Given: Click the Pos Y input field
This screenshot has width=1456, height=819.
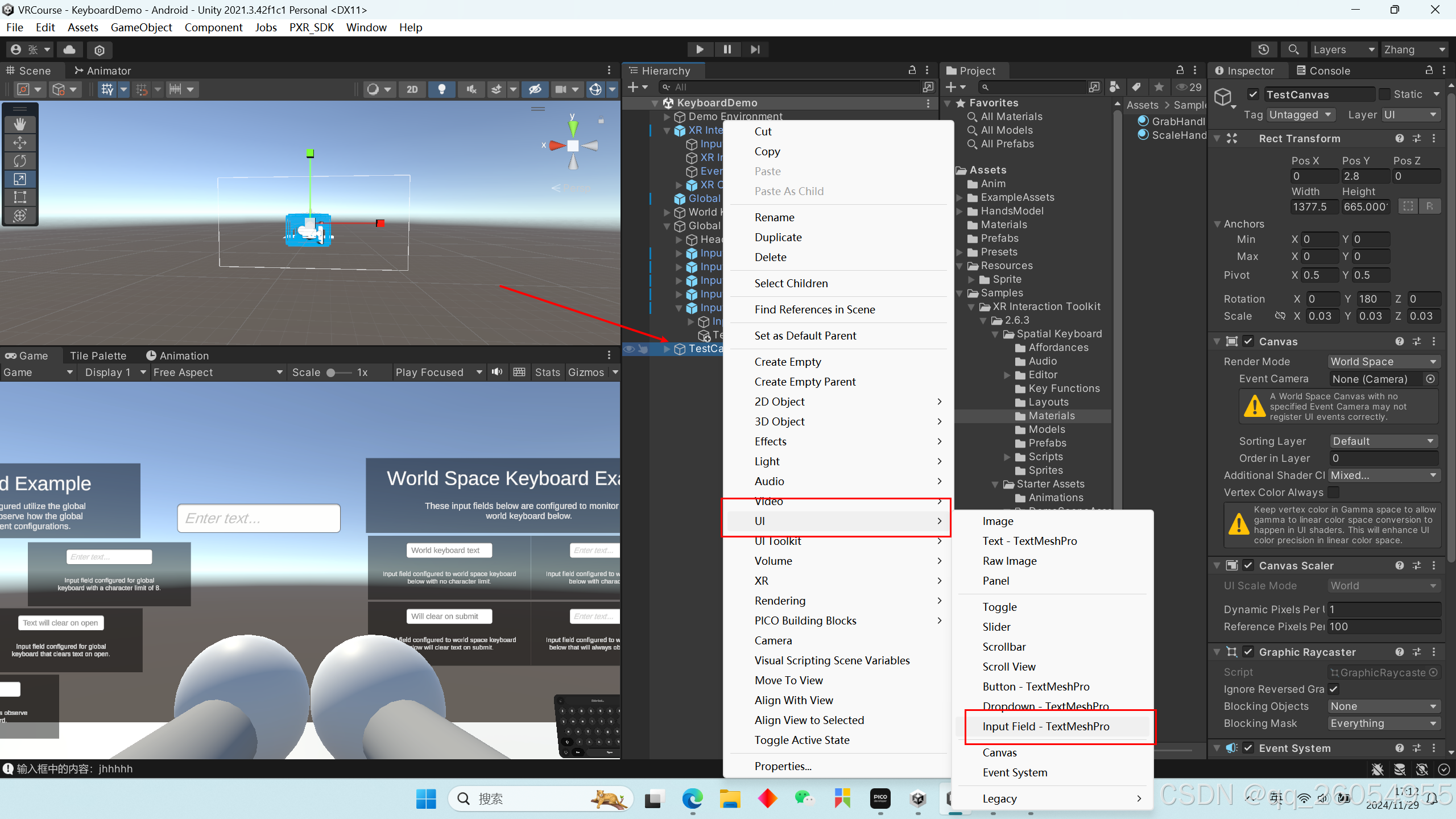Looking at the screenshot, I should [1365, 176].
